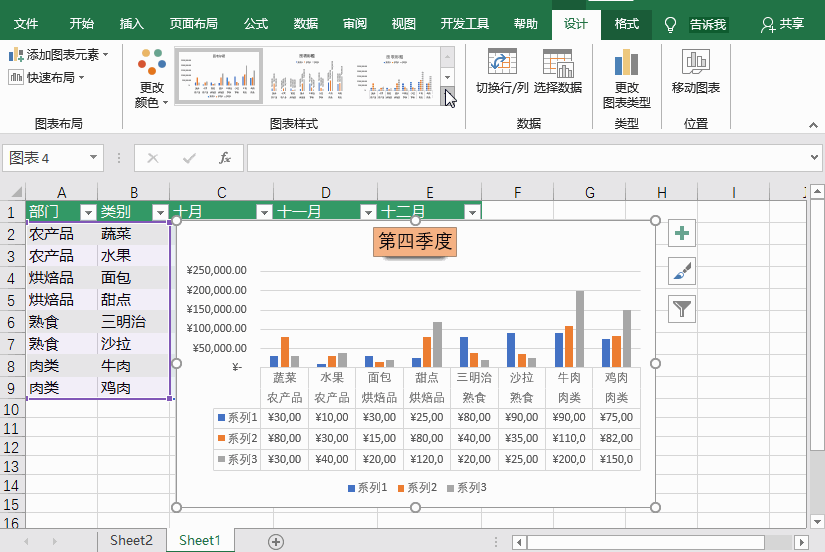Open the 部门 column filter dropdown
This screenshot has width=825, height=552.
88,212
